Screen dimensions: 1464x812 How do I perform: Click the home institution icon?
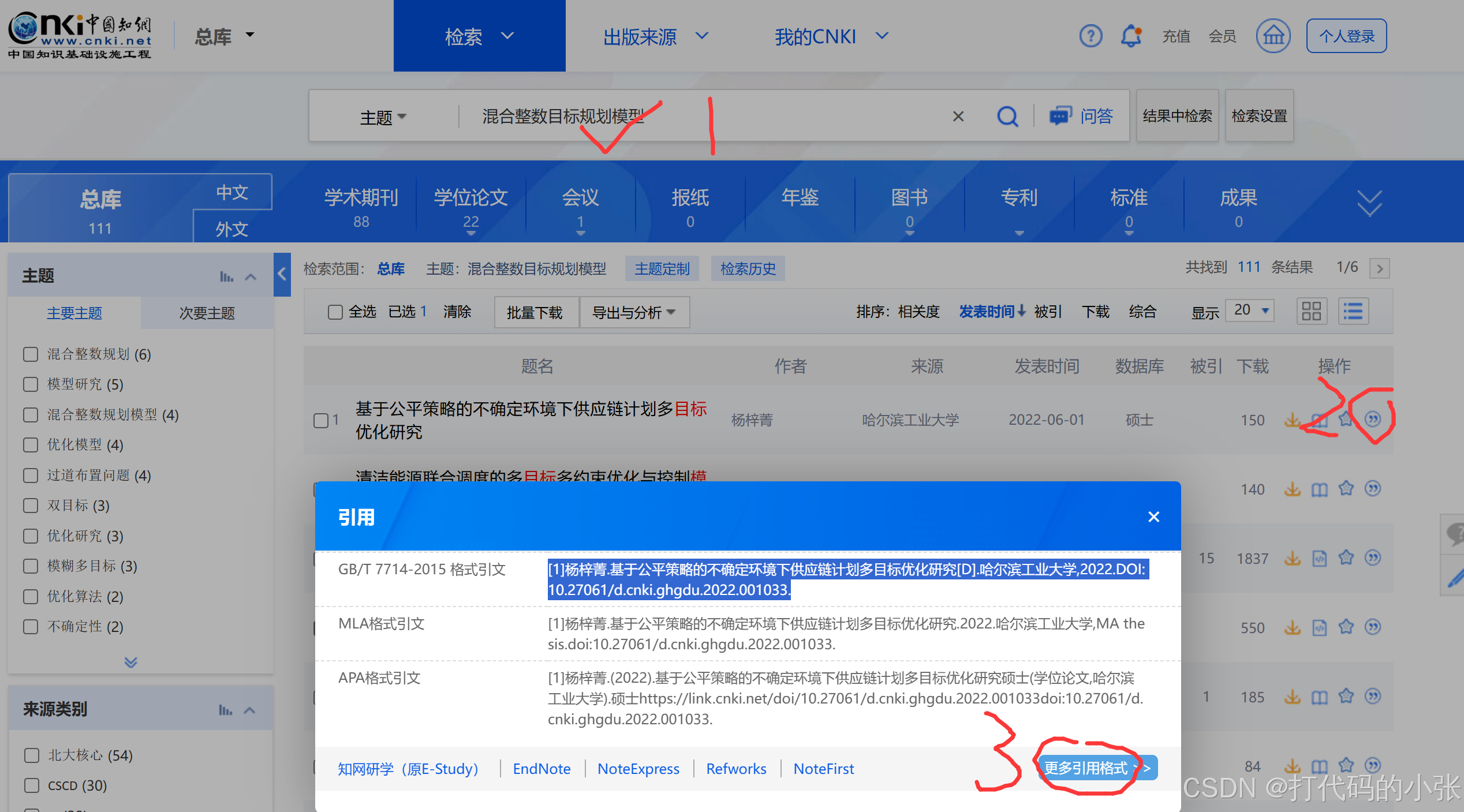click(1273, 36)
